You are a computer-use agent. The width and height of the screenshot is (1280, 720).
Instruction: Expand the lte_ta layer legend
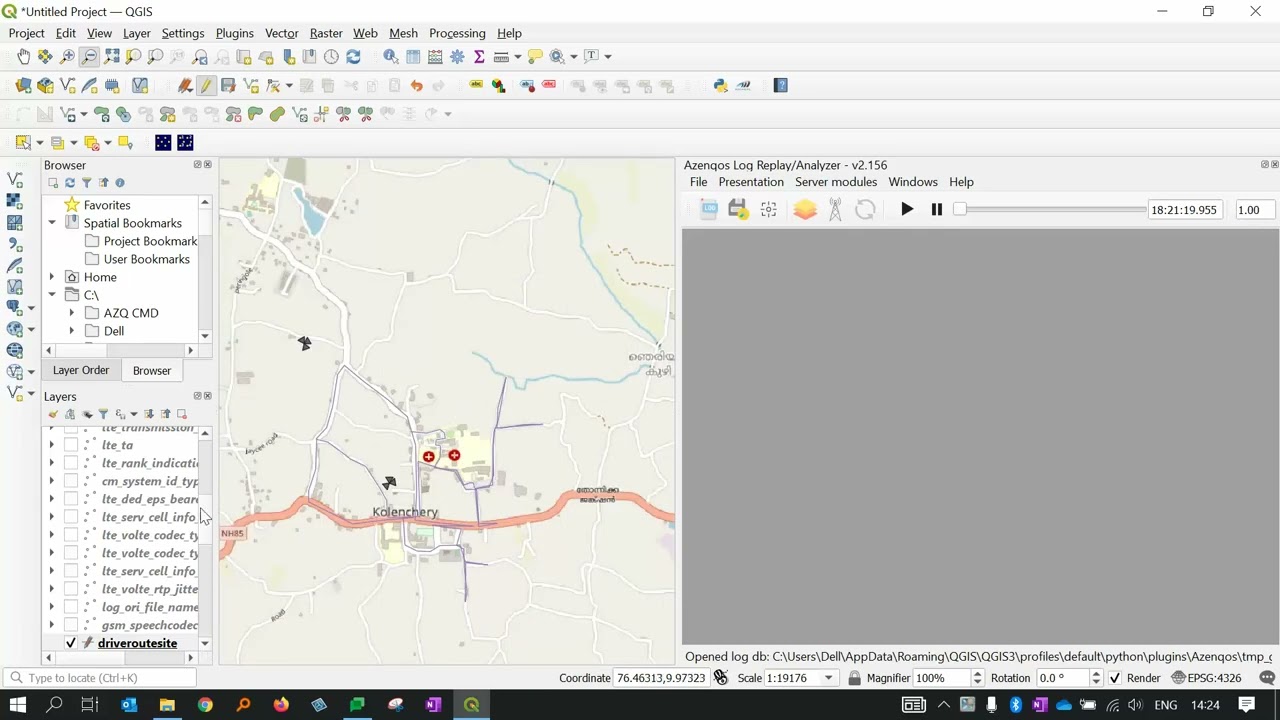pyautogui.click(x=52, y=445)
